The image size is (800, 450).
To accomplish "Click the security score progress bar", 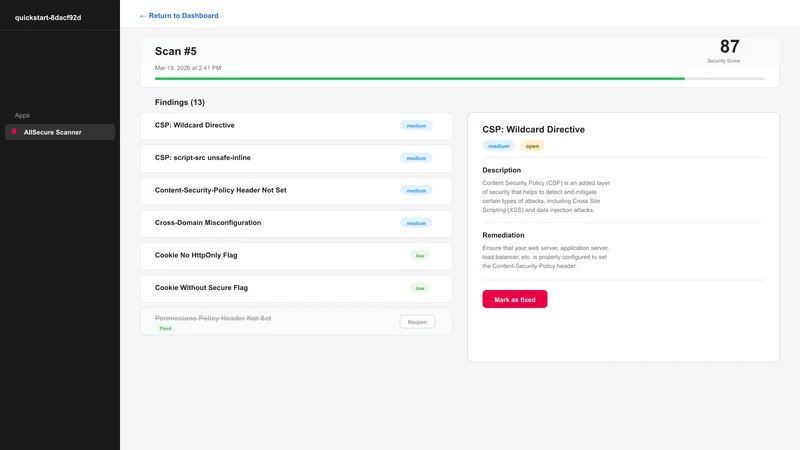I will coord(459,79).
